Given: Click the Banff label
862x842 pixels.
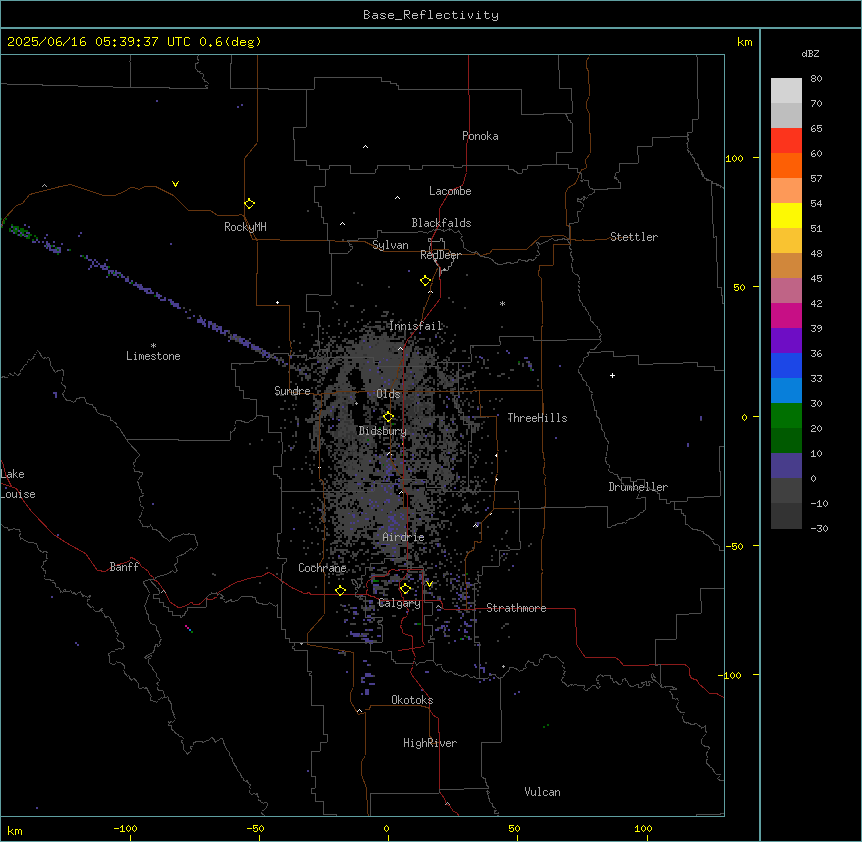Looking at the screenshot, I should click(124, 567).
